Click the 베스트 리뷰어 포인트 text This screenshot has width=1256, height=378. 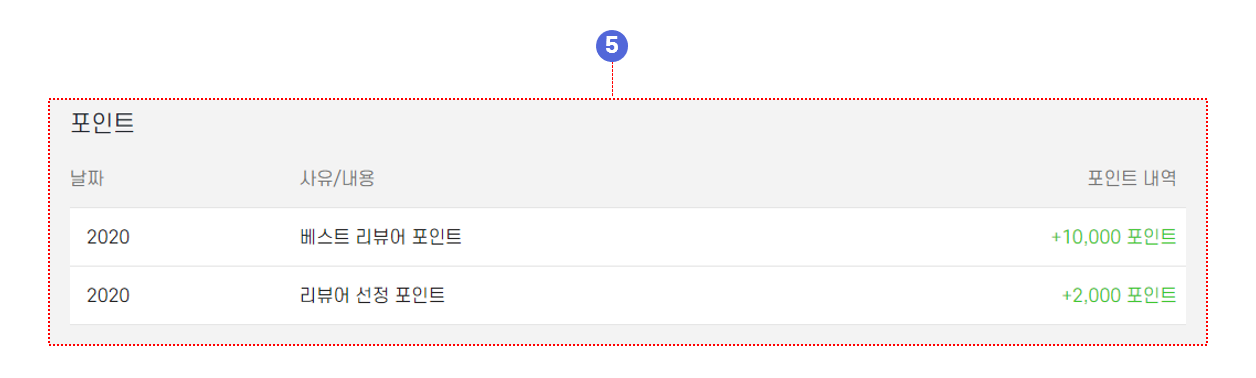tap(380, 237)
